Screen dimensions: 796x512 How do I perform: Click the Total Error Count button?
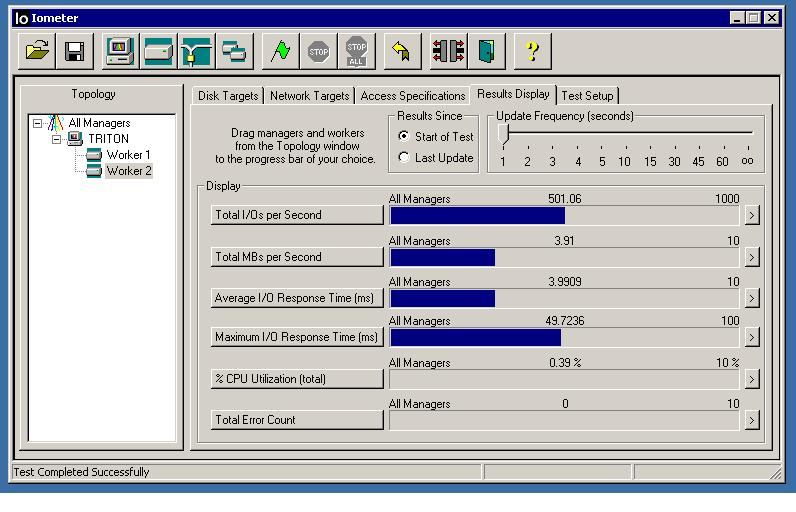tap(297, 420)
